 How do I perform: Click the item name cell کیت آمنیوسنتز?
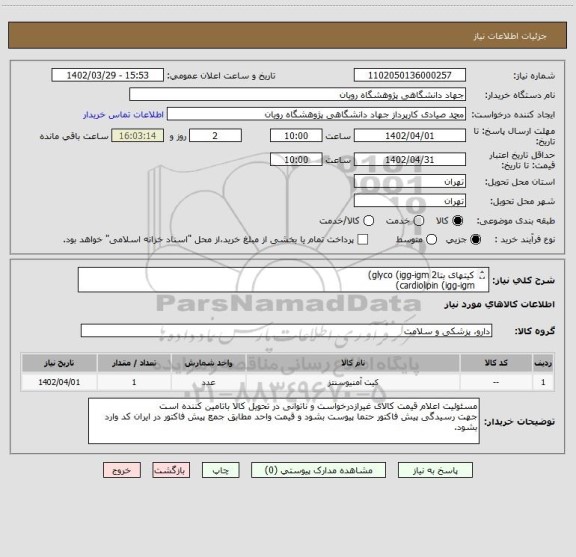353,382
